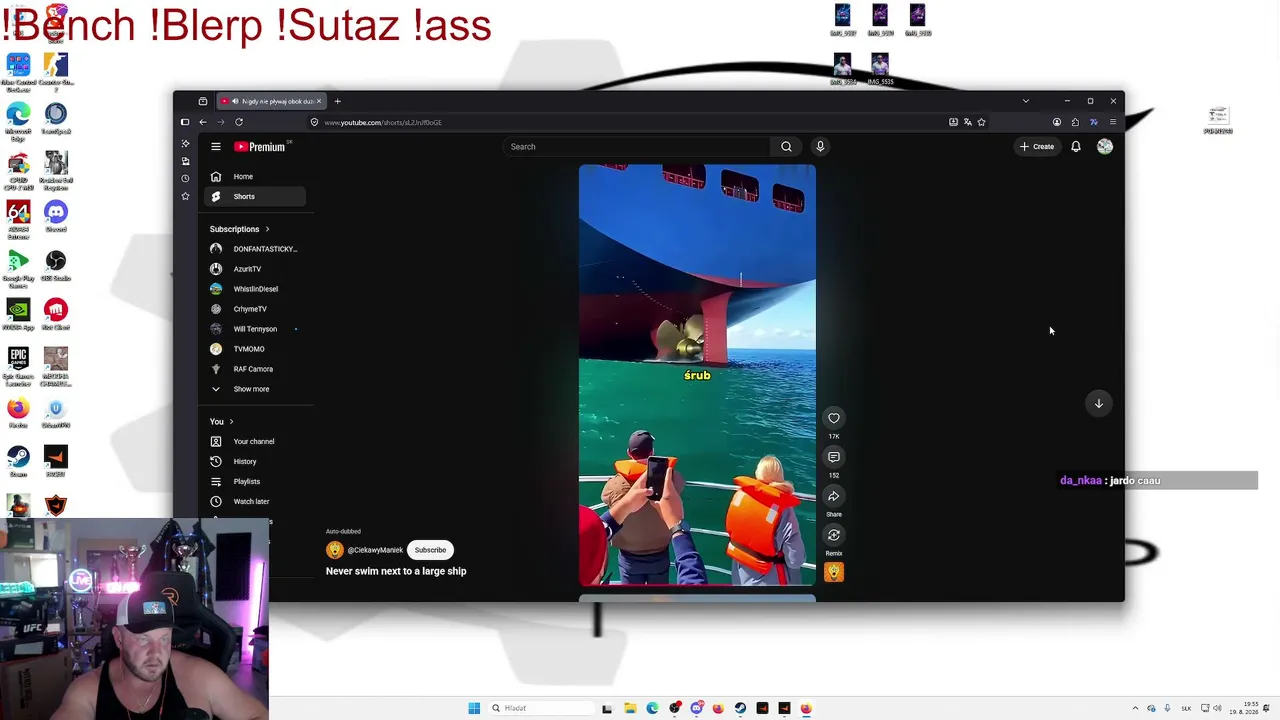
Task: Open browser extensions puzzle icon
Action: coord(1075,122)
